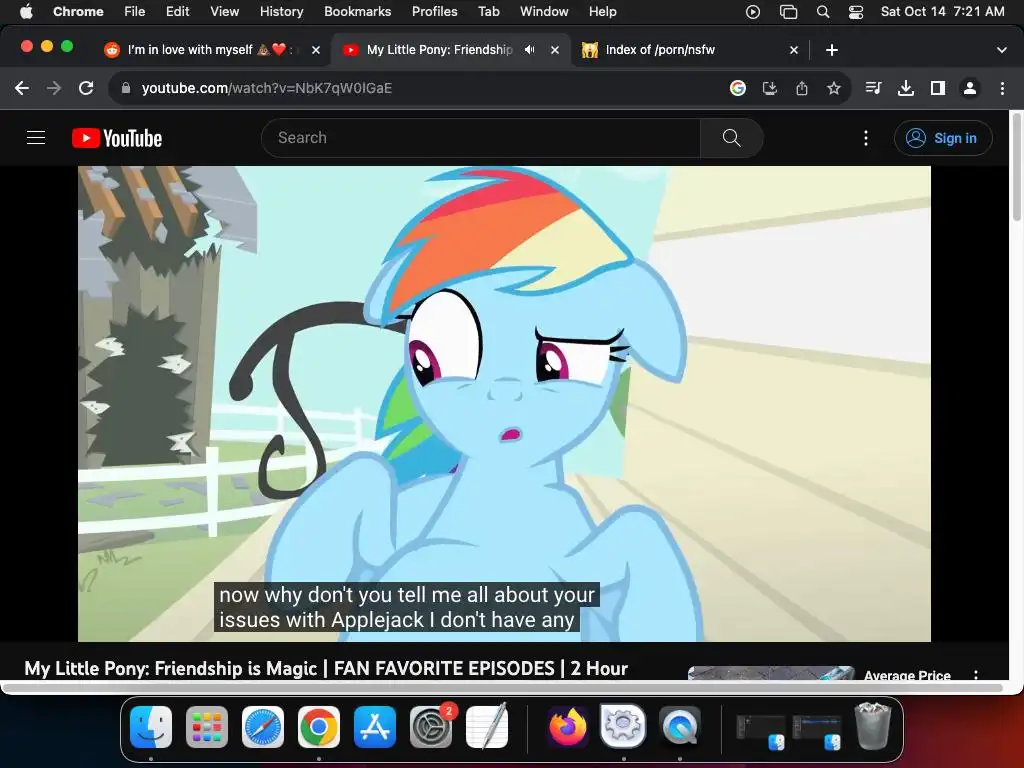Close the My Little Pony tab
The image size is (1024, 768).
coord(554,50)
